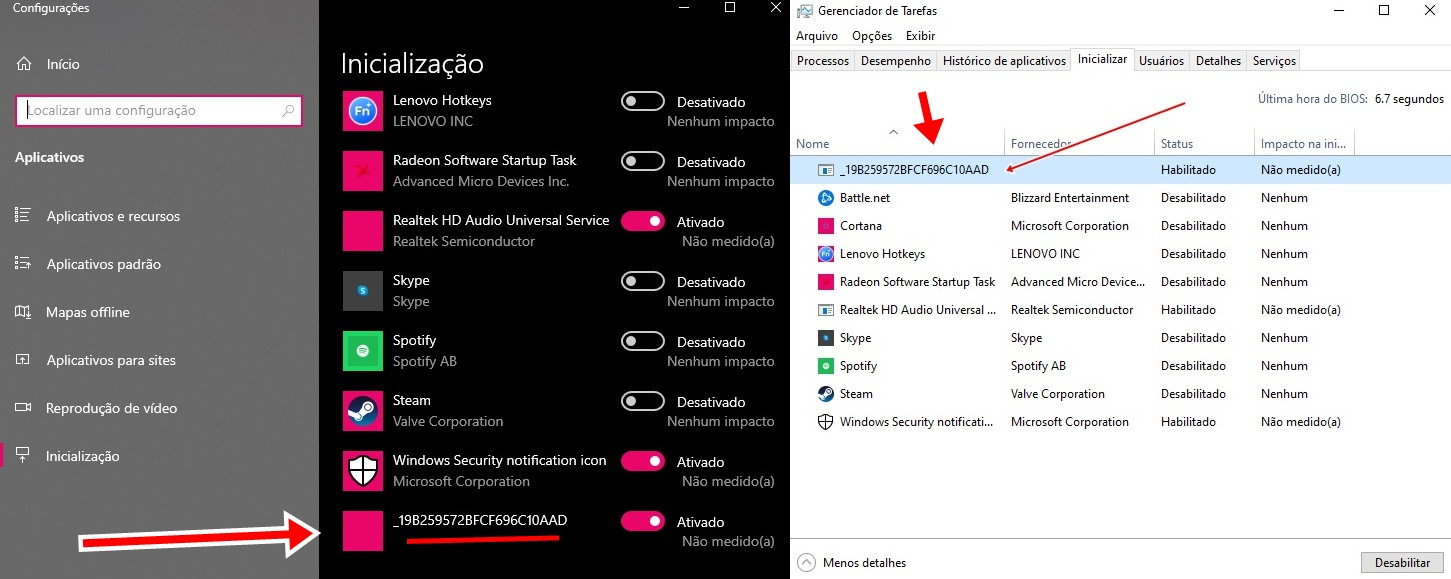Click the search magnifier icon in Settings

click(288, 111)
